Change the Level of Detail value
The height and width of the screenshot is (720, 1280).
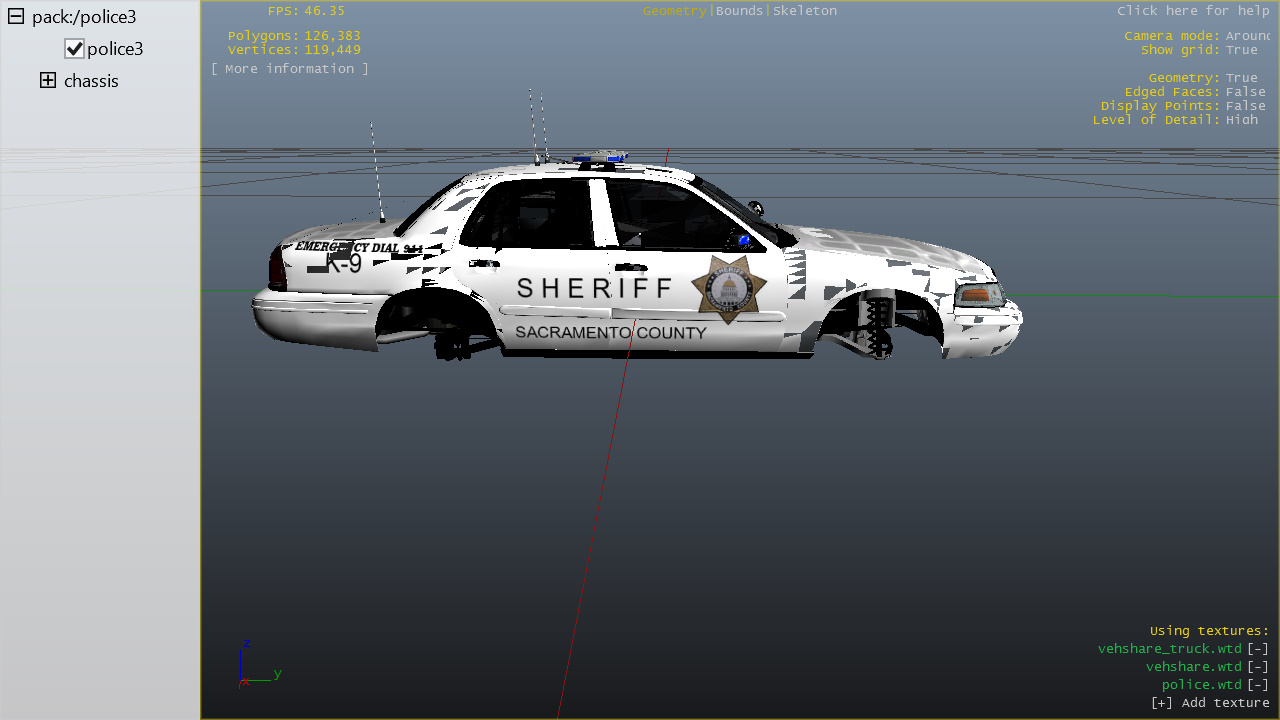click(1241, 120)
